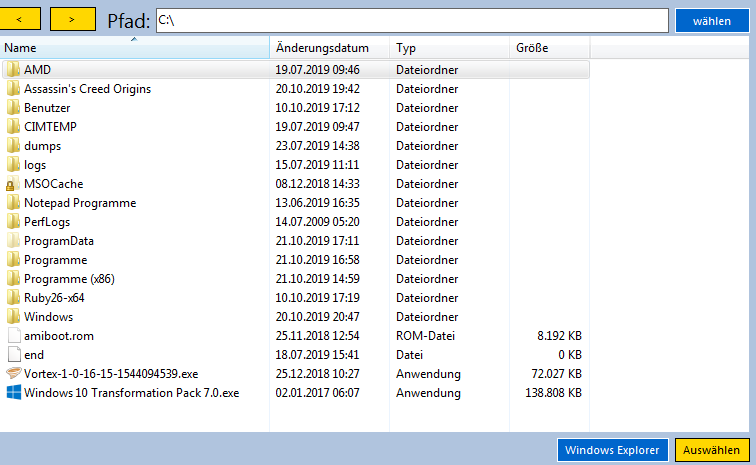The width and height of the screenshot is (756, 465).
Task: Click the Ruby26-x64 folder icon
Action: click(x=13, y=298)
